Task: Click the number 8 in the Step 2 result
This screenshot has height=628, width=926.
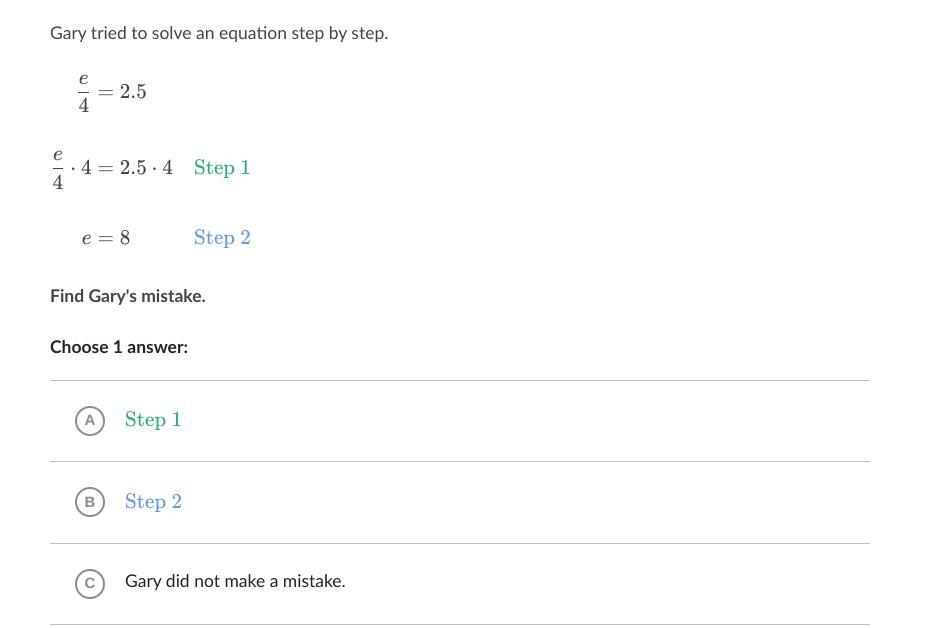Action: pos(125,239)
